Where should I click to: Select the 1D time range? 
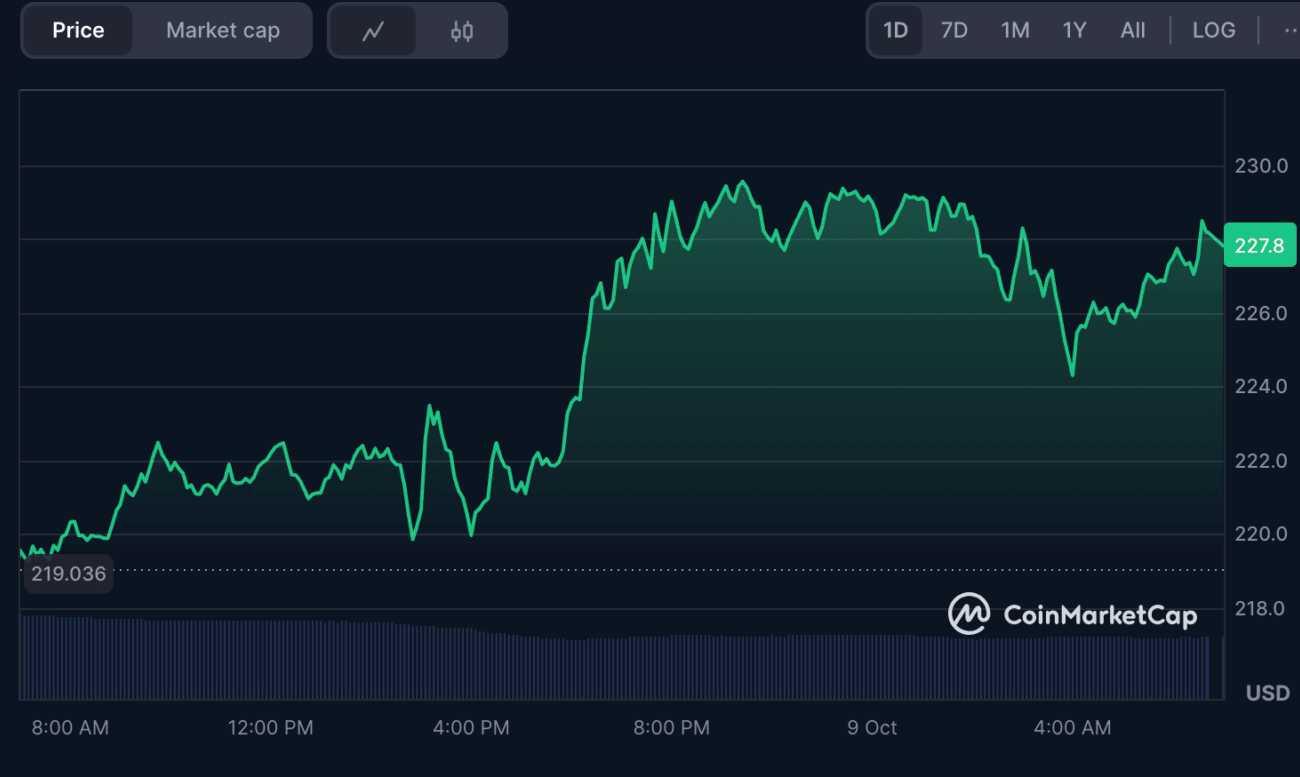click(895, 30)
